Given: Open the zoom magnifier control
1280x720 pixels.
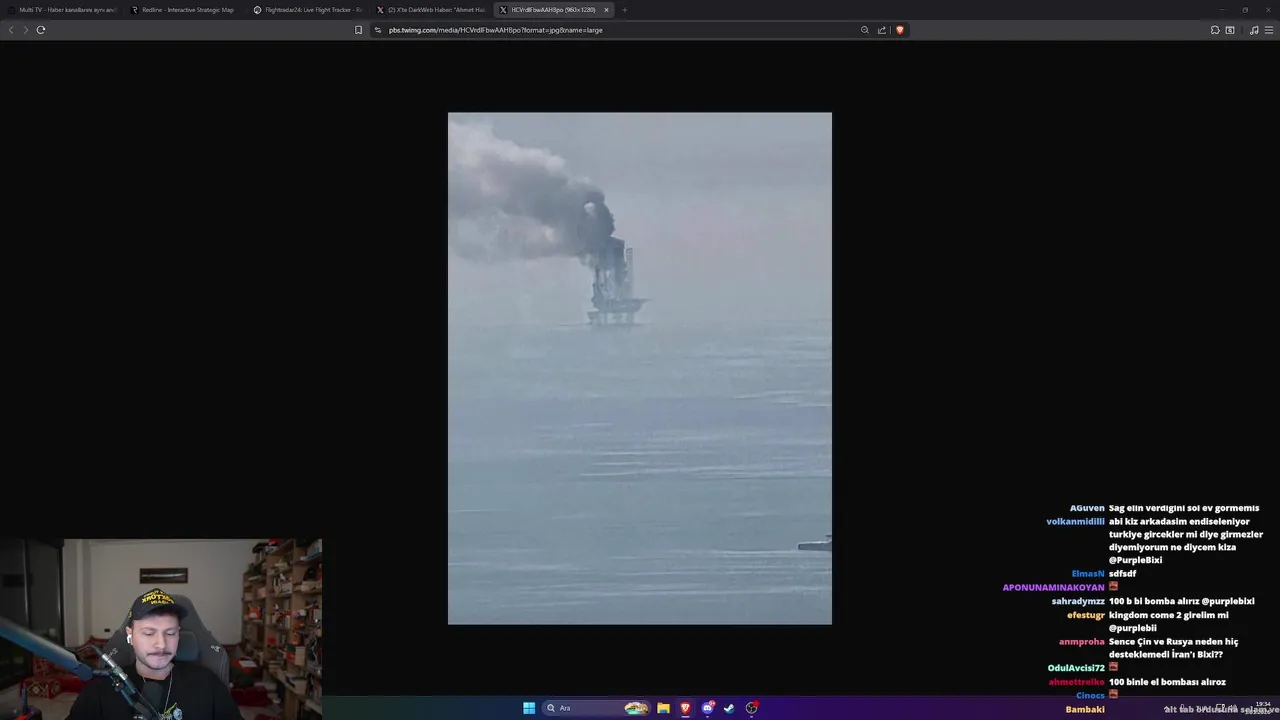Looking at the screenshot, I should coord(865,30).
